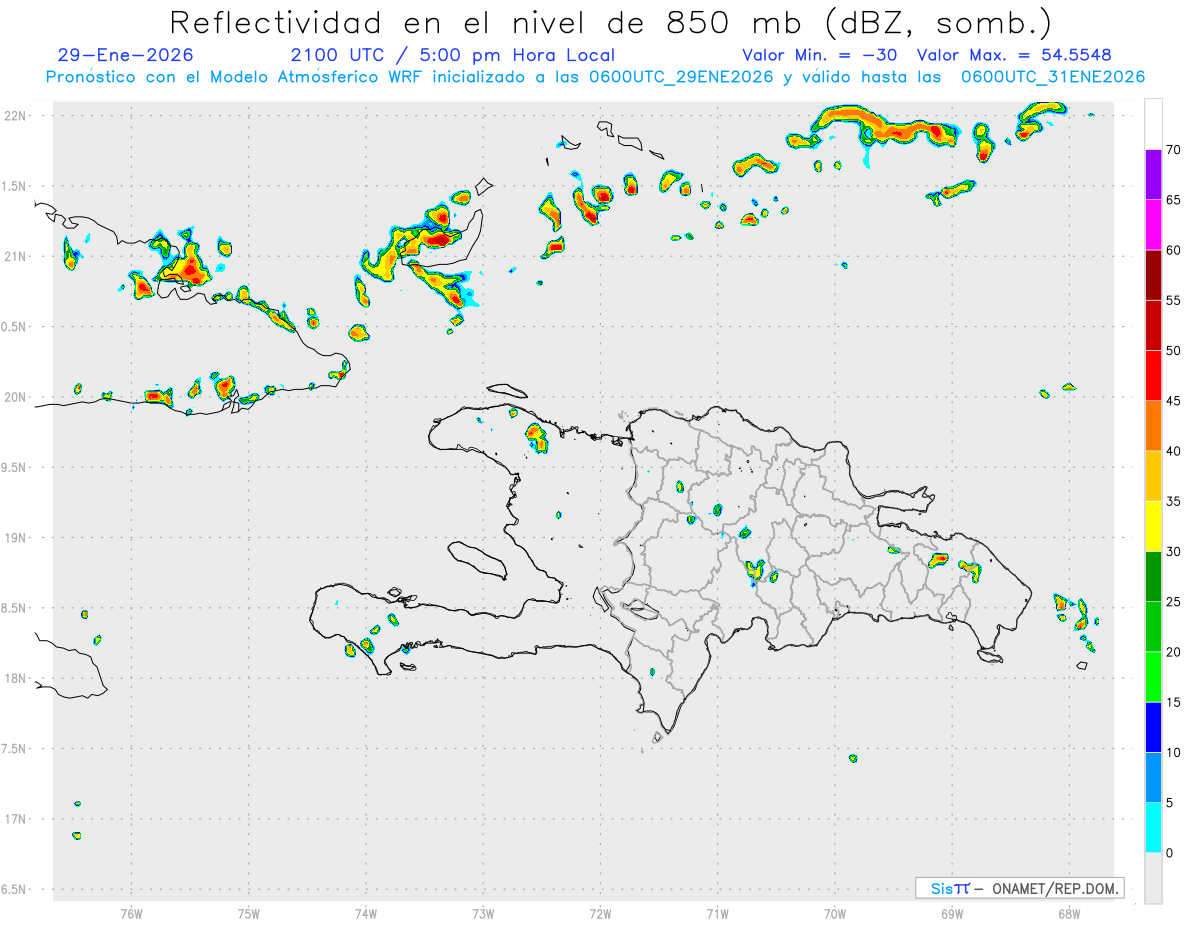Screen dimensions: 1200x927
Task: Click the '70W' longitude label
Action: (x=835, y=913)
